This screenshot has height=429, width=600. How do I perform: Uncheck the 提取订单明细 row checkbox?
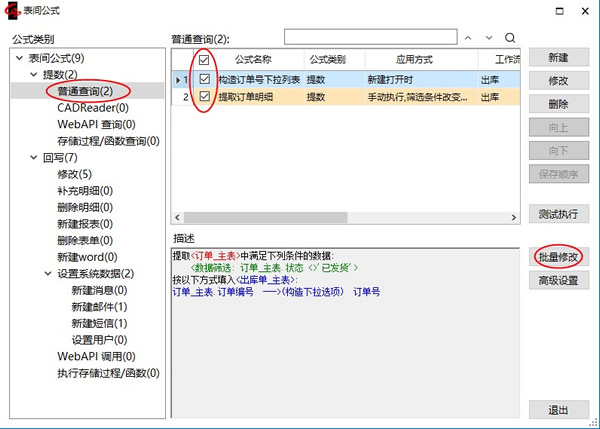point(205,97)
